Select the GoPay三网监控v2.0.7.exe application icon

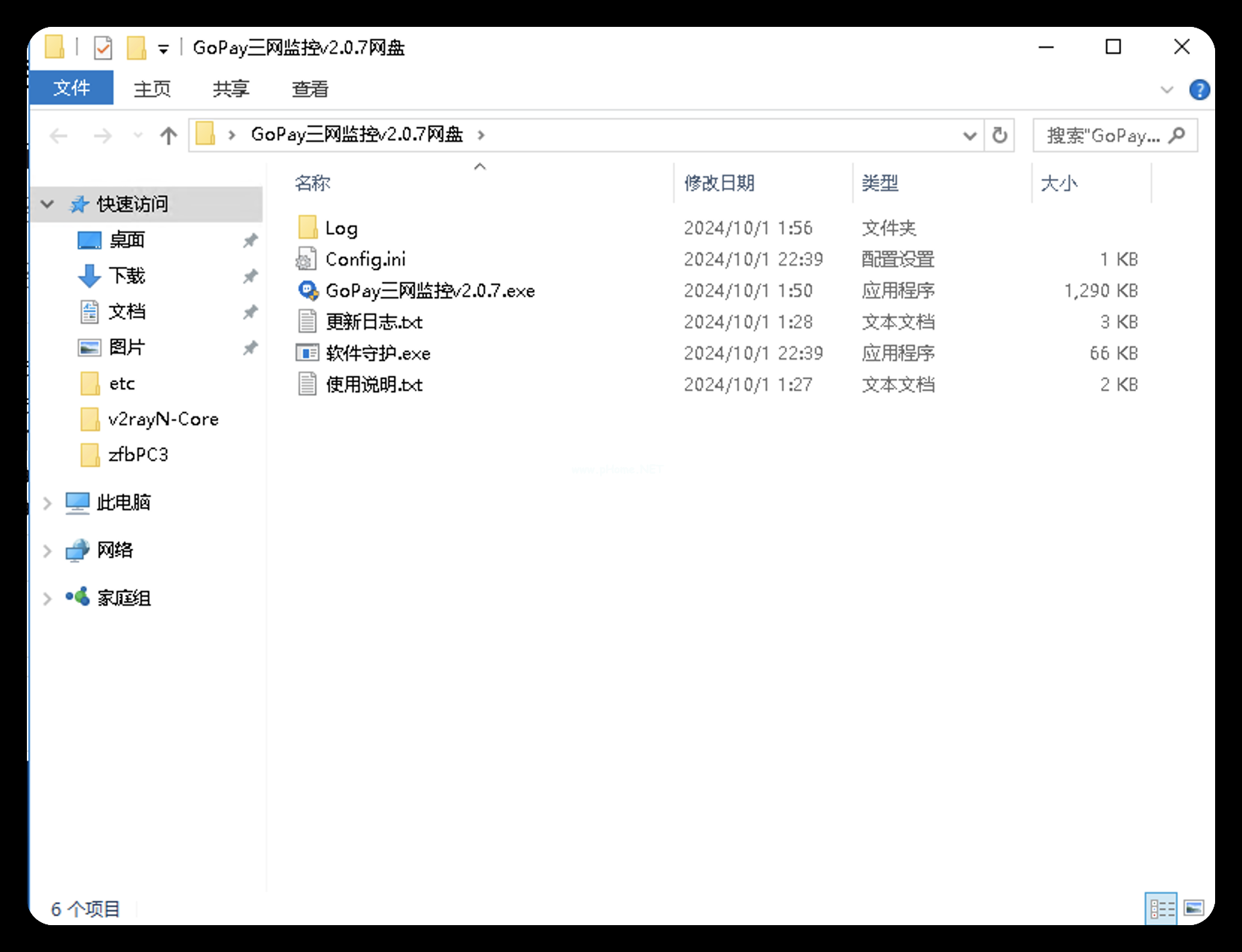click(x=308, y=290)
